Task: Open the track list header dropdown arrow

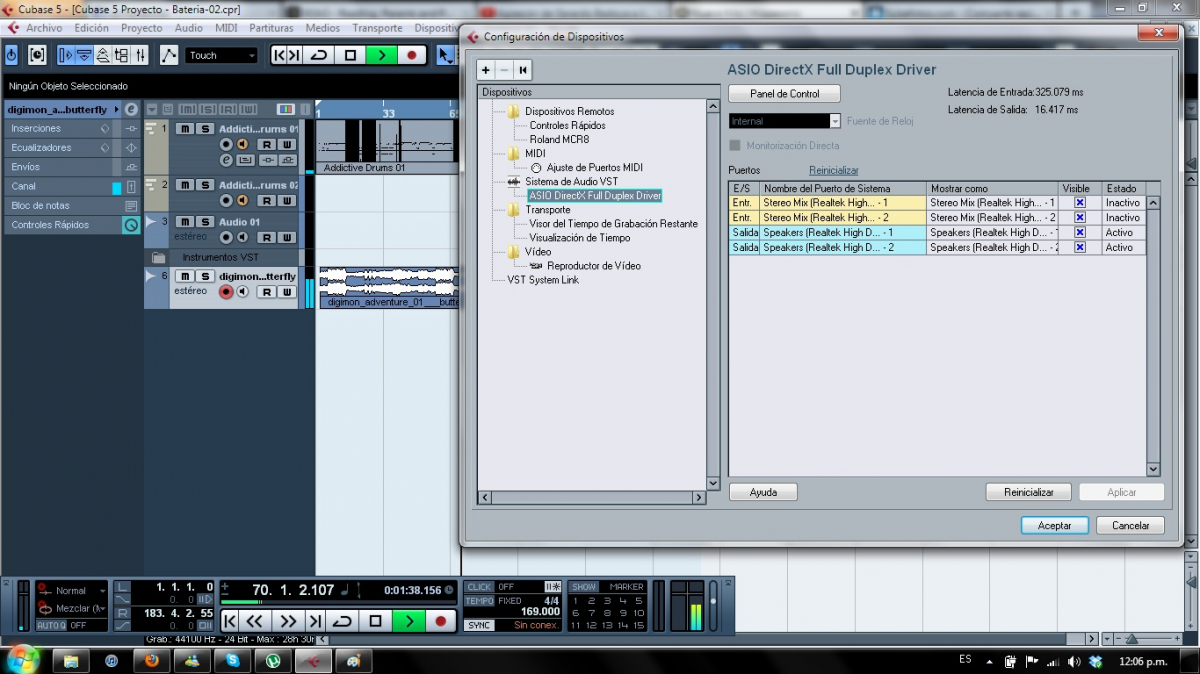Action: point(153,109)
